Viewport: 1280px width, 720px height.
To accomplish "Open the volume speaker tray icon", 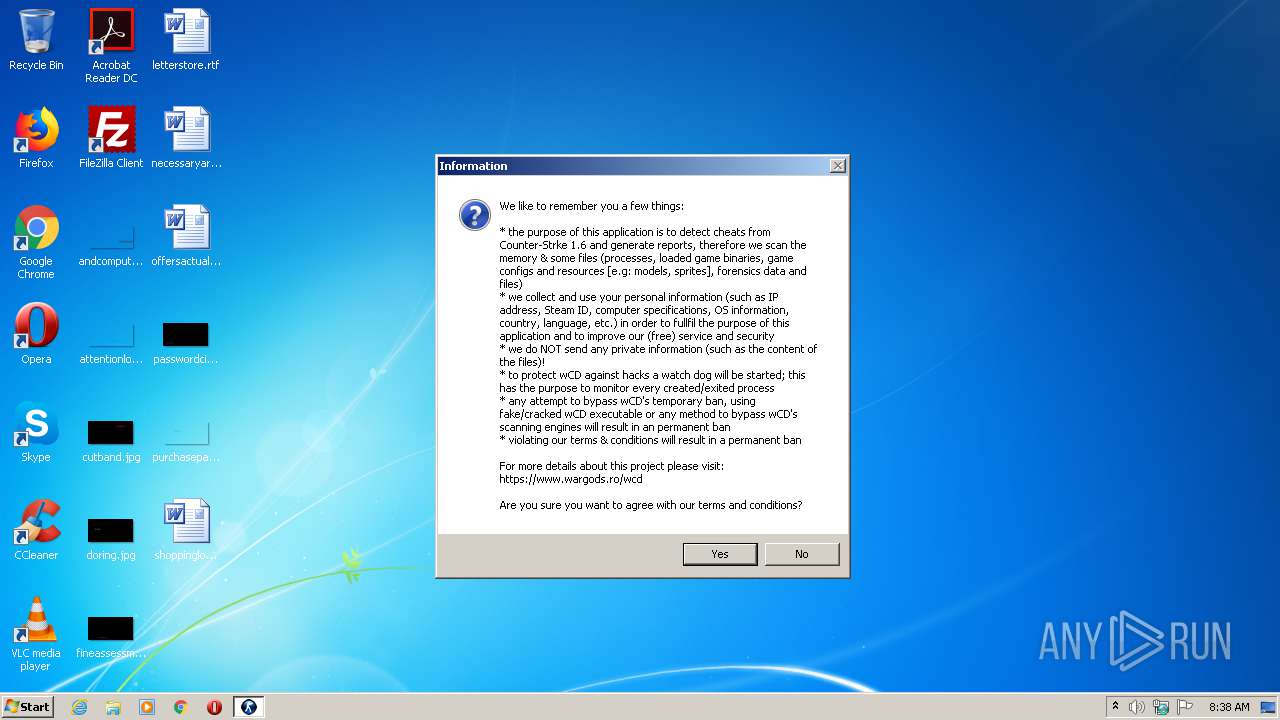I will [1137, 707].
